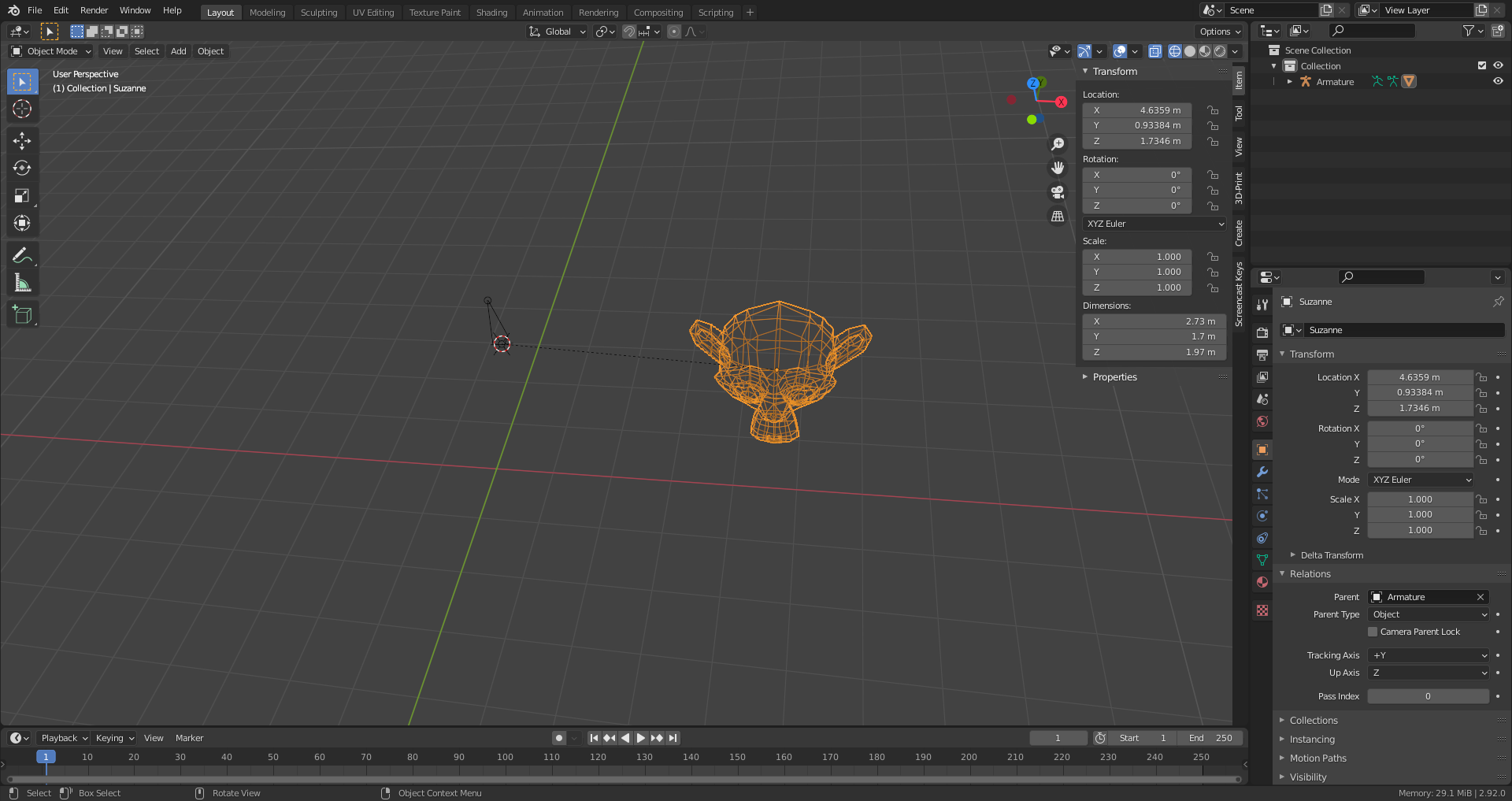Click the End frame field
The height and width of the screenshot is (801, 1512).
coord(1210,738)
